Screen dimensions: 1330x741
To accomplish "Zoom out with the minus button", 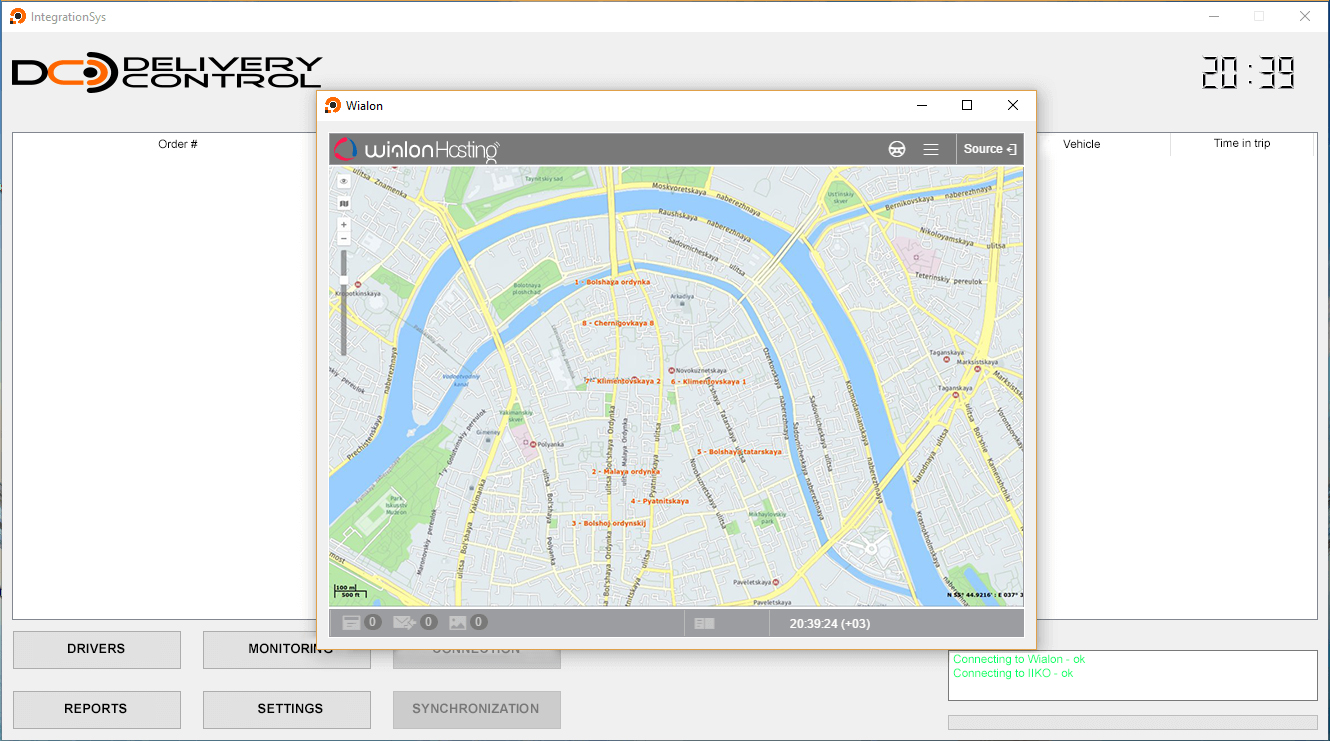I will pos(344,239).
